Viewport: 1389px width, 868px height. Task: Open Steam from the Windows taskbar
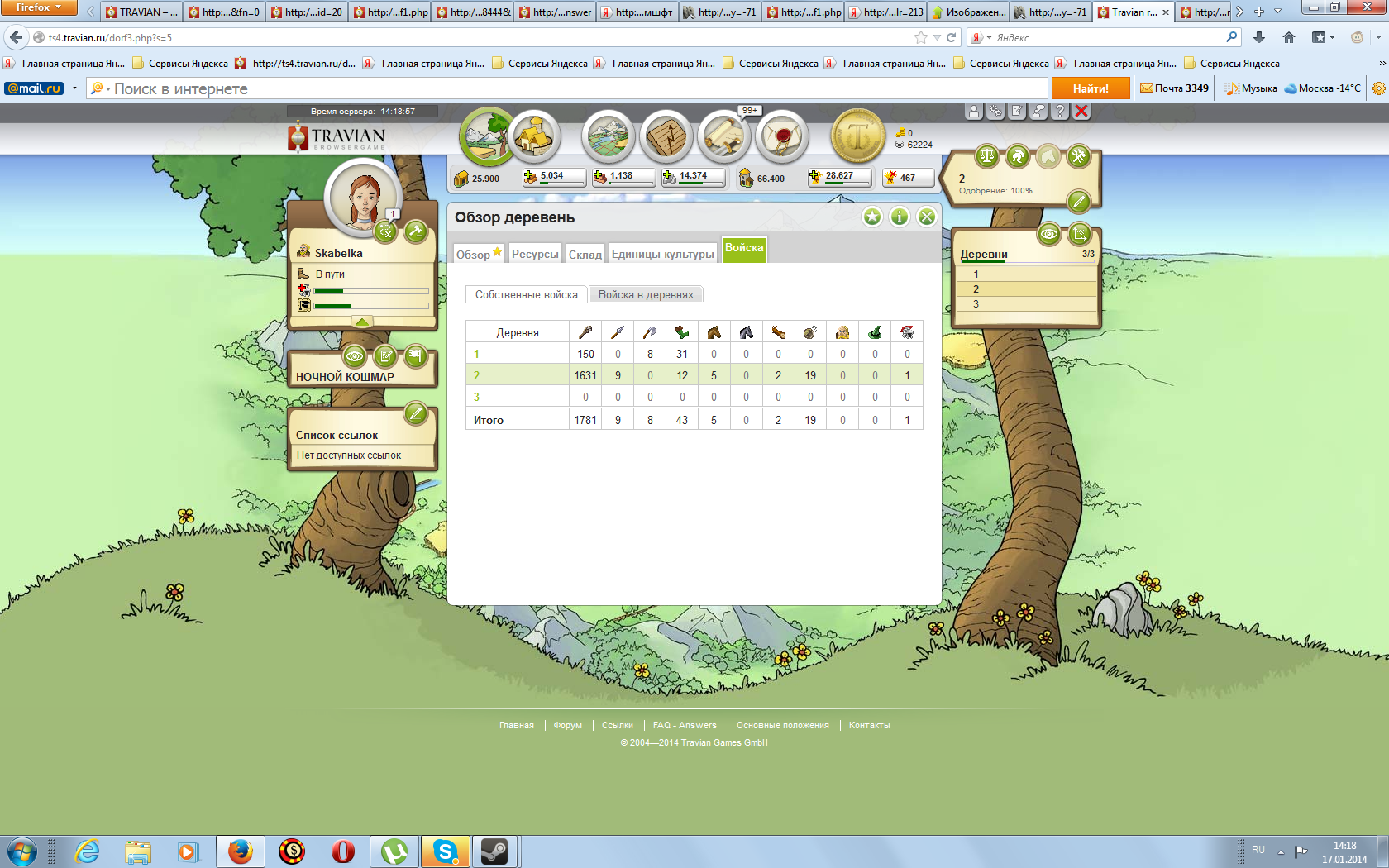click(x=494, y=851)
